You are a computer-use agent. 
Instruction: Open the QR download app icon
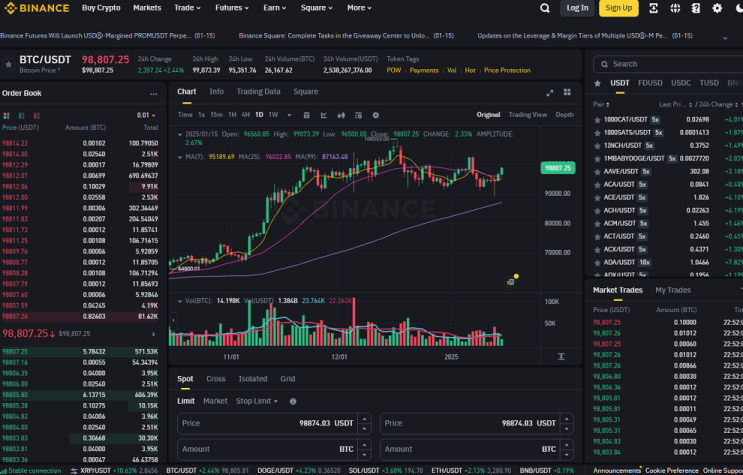tap(653, 8)
